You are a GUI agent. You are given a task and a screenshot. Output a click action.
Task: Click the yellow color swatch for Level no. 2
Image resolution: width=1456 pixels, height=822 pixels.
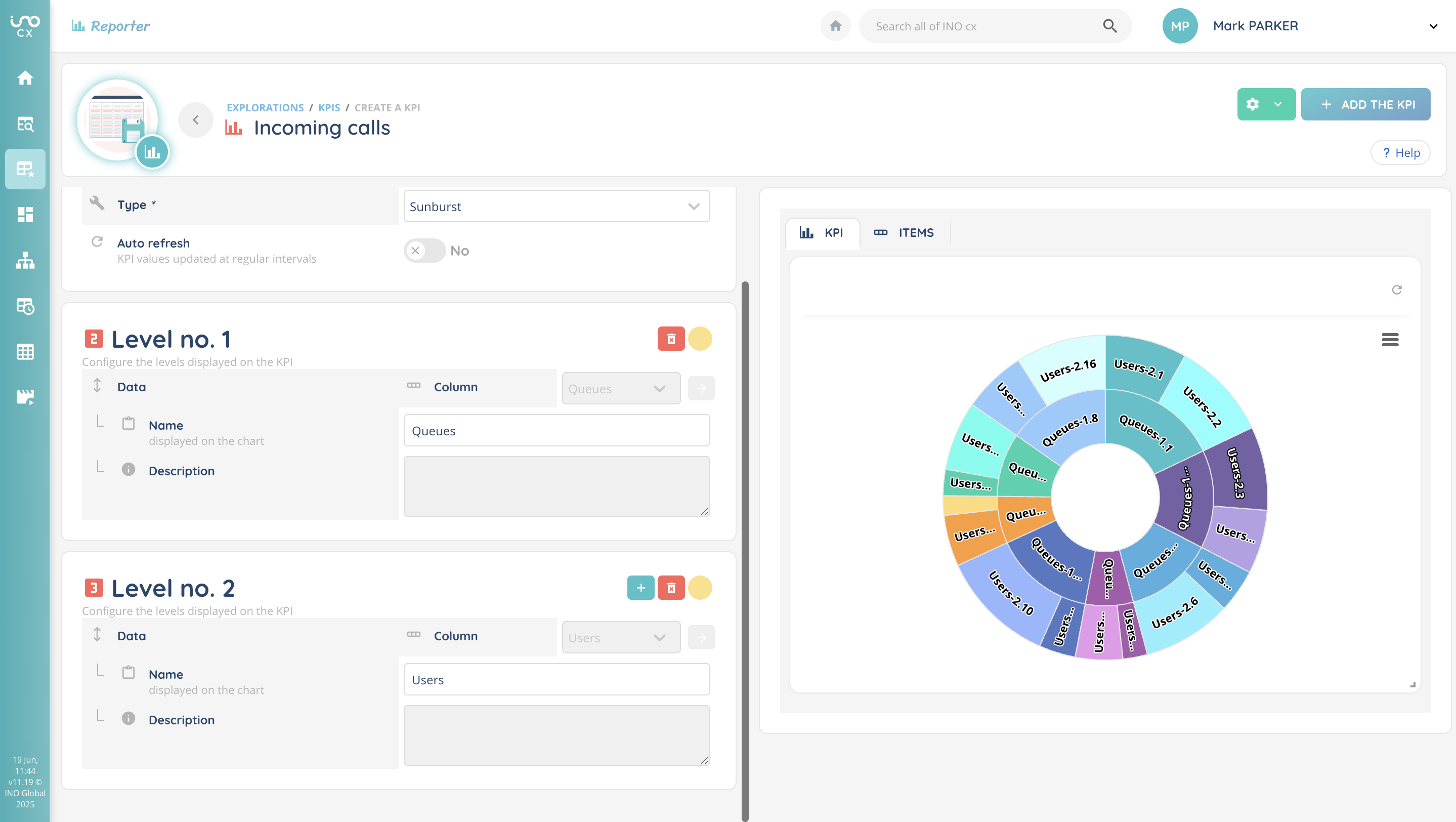tap(700, 588)
